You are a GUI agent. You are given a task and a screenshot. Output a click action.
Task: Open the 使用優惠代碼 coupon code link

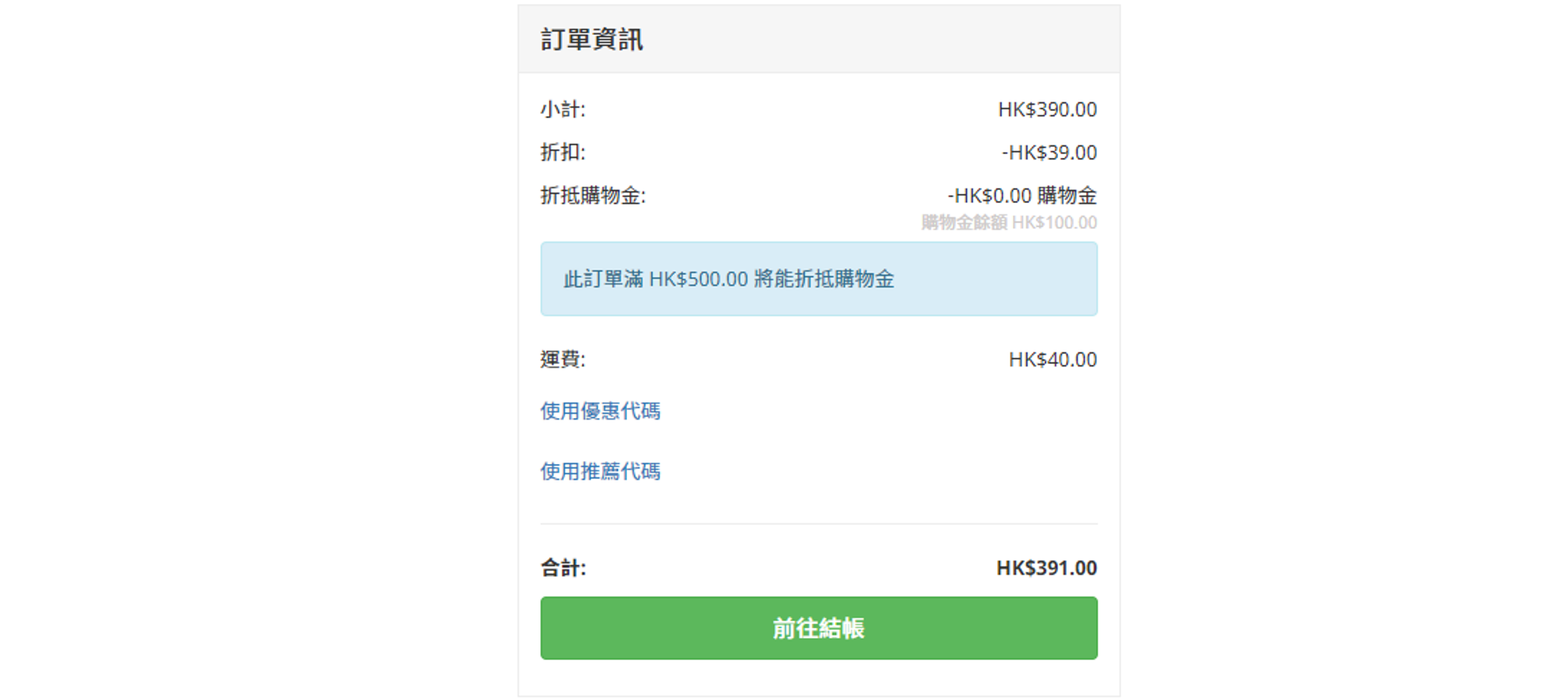(600, 411)
